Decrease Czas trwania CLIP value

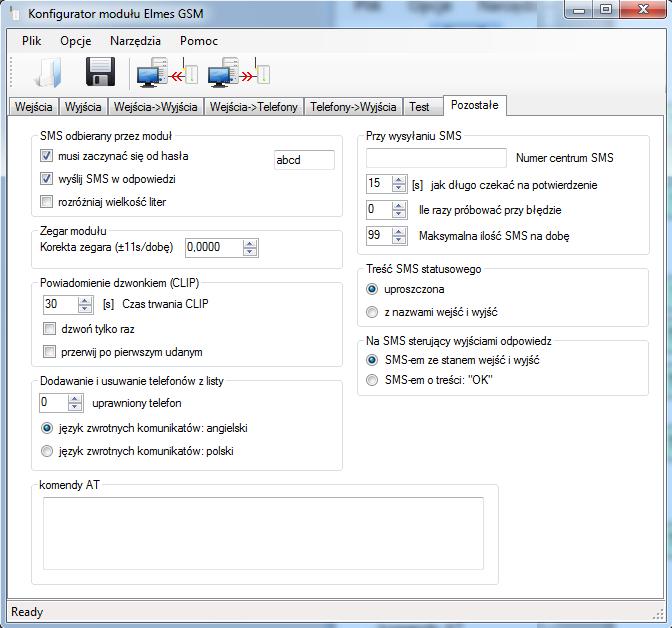click(x=85, y=309)
